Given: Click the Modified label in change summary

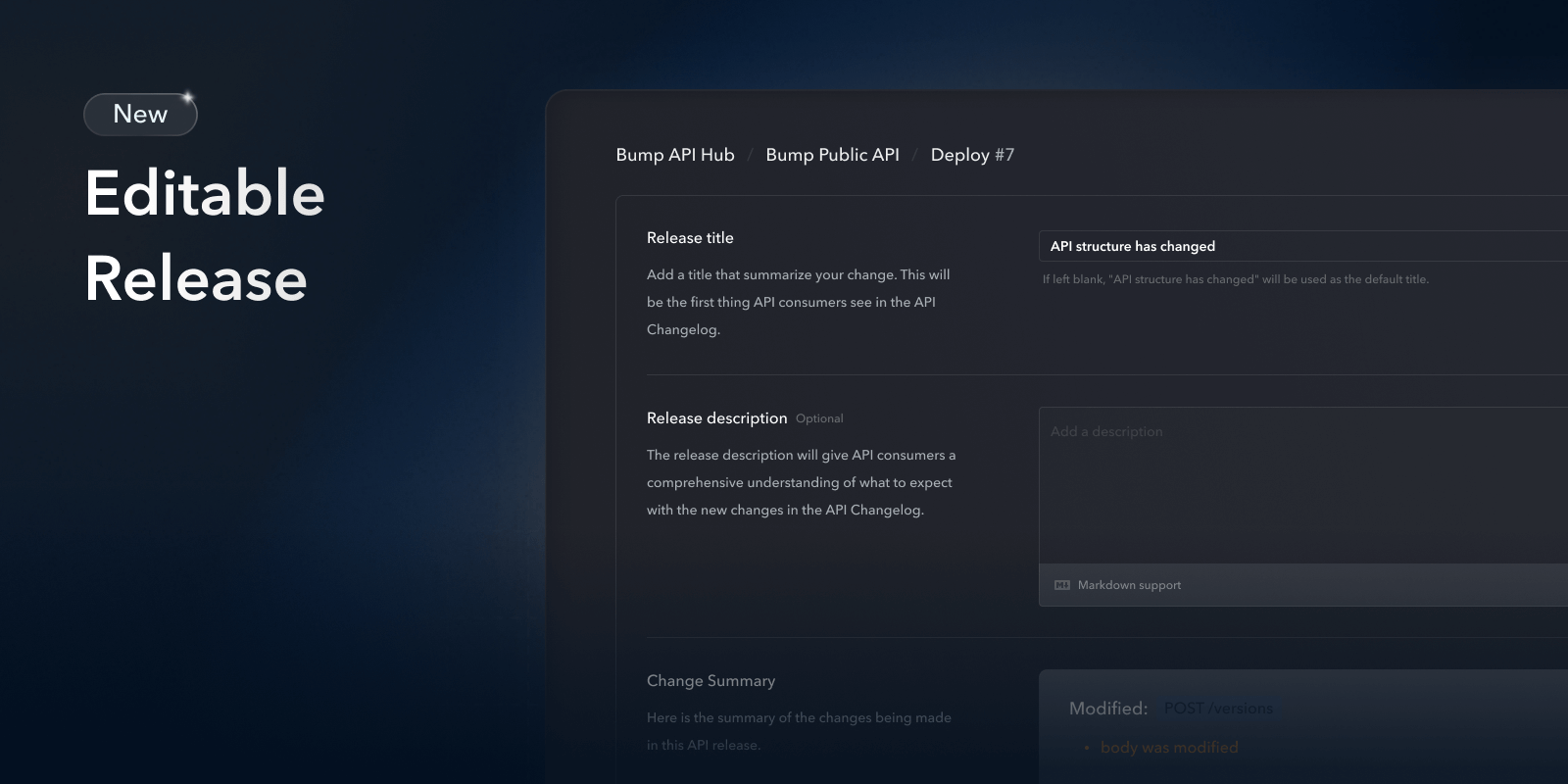Looking at the screenshot, I should coord(1107,709).
